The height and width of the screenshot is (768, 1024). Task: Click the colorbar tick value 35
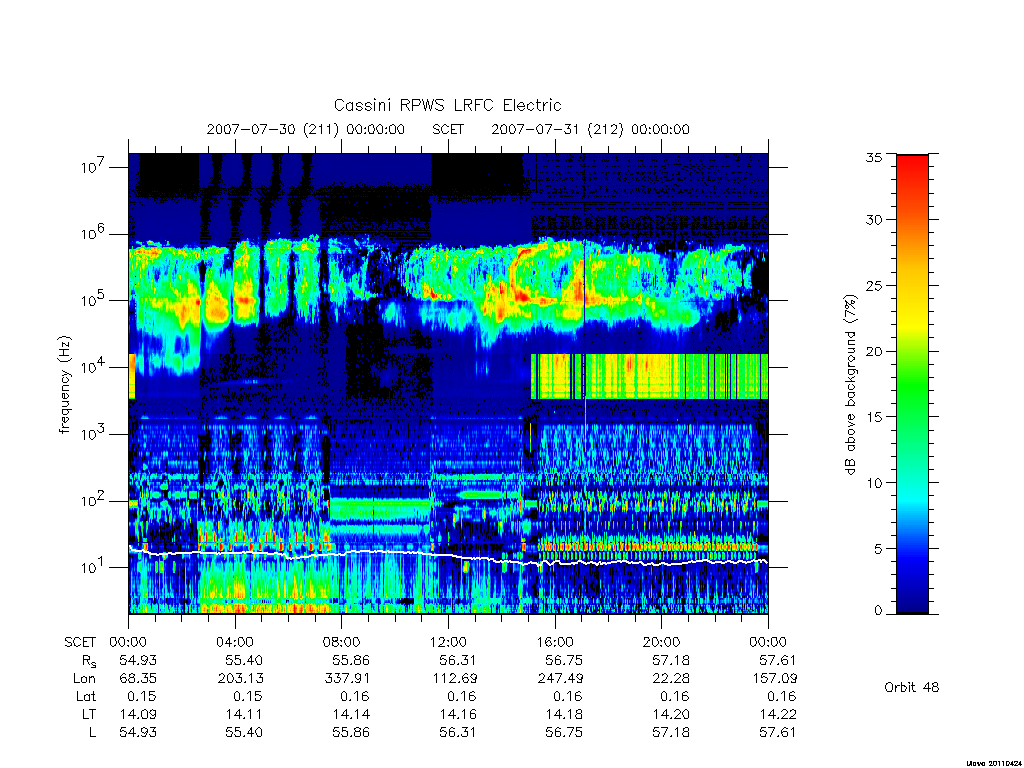pyautogui.click(x=874, y=157)
